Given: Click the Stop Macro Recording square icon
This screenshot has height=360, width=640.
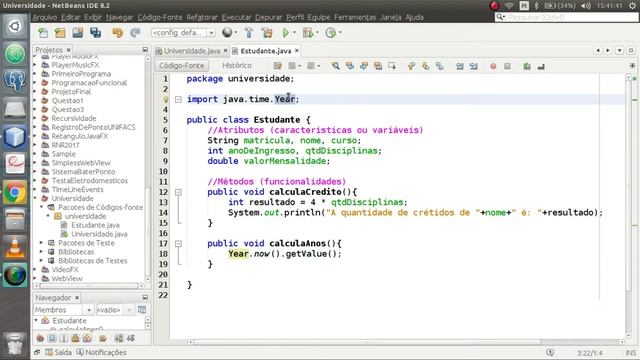Looking at the screenshot, I should (507, 66).
